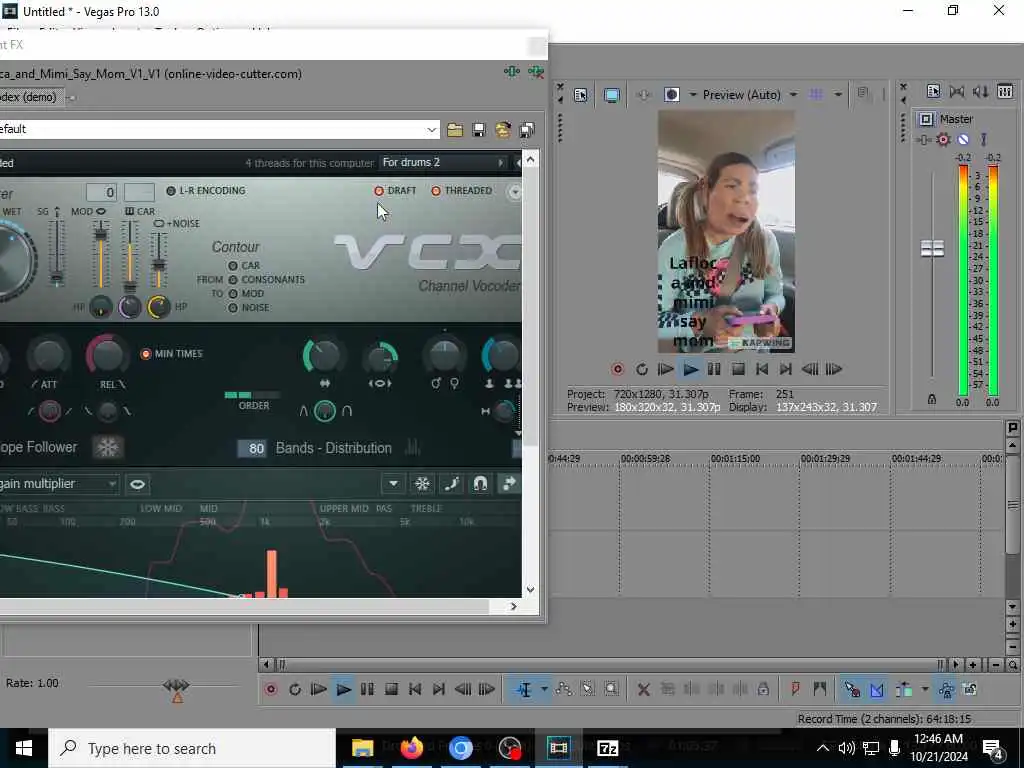The height and width of the screenshot is (768, 1024).
Task: Select the Contour MOD radio option
Action: [246, 294]
